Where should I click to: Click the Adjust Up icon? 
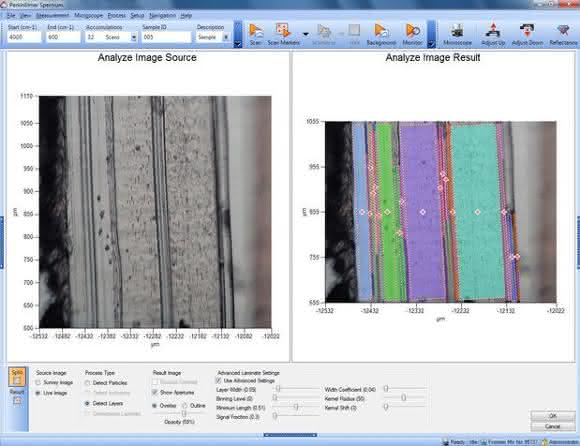tap(493, 31)
